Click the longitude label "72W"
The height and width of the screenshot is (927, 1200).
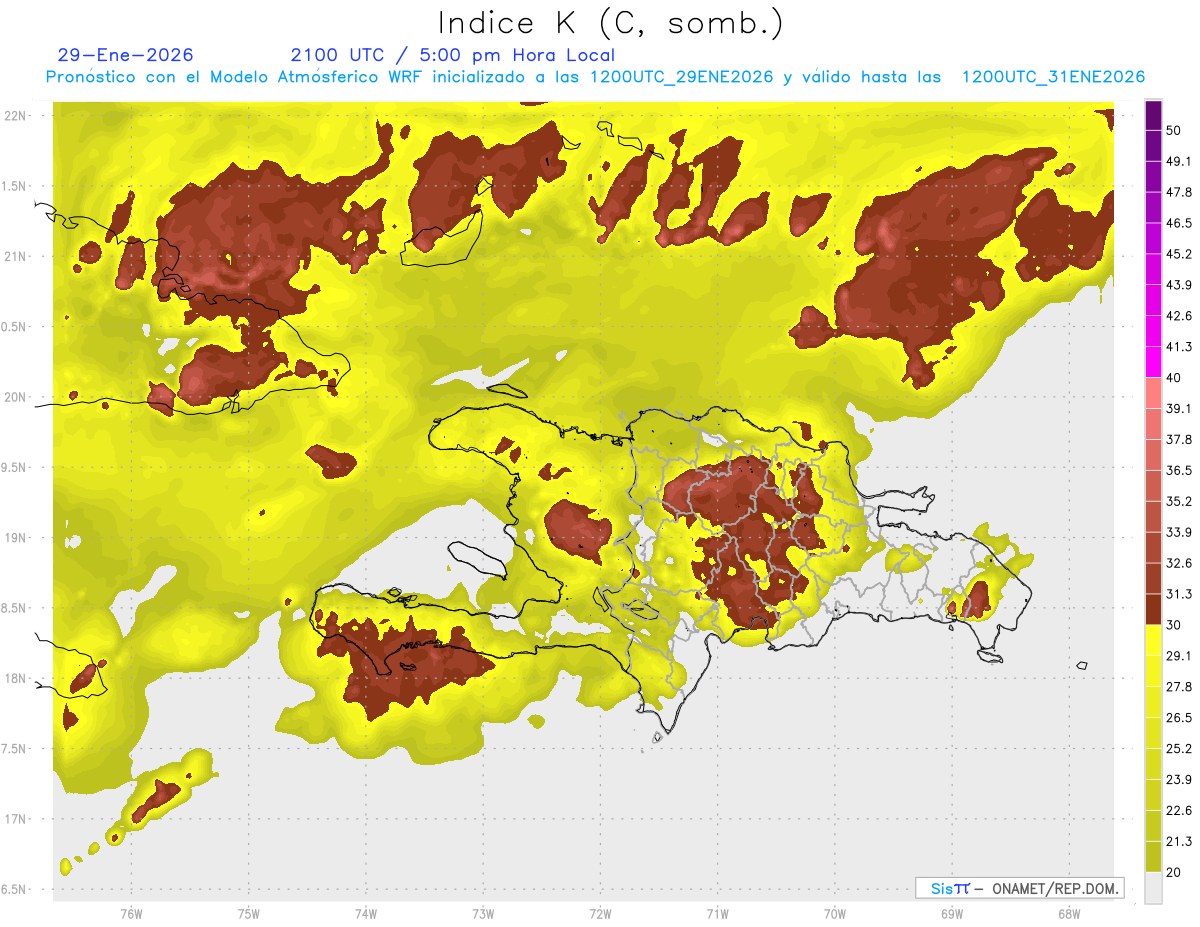tap(600, 914)
